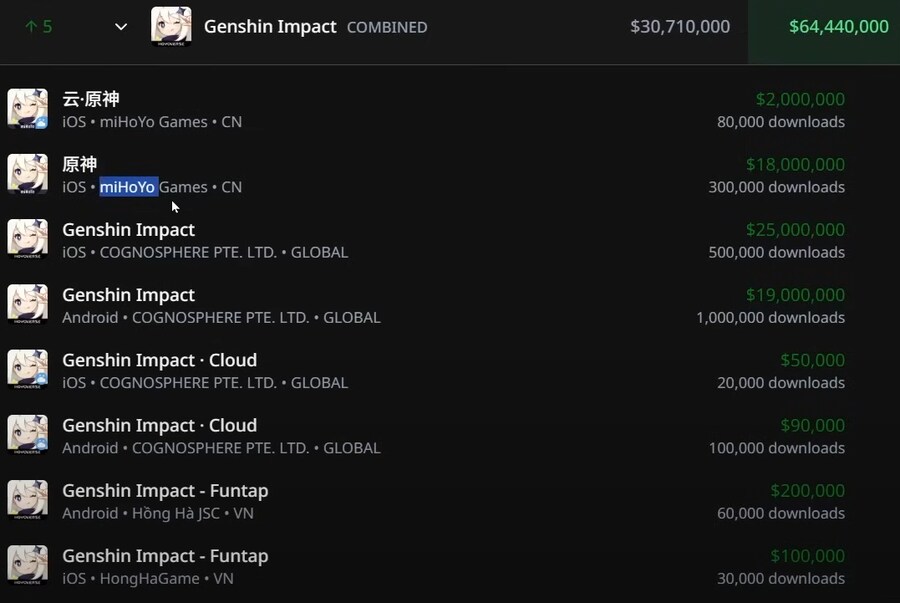
Task: Collapse the Genshin Impact app list
Action: tap(119, 27)
